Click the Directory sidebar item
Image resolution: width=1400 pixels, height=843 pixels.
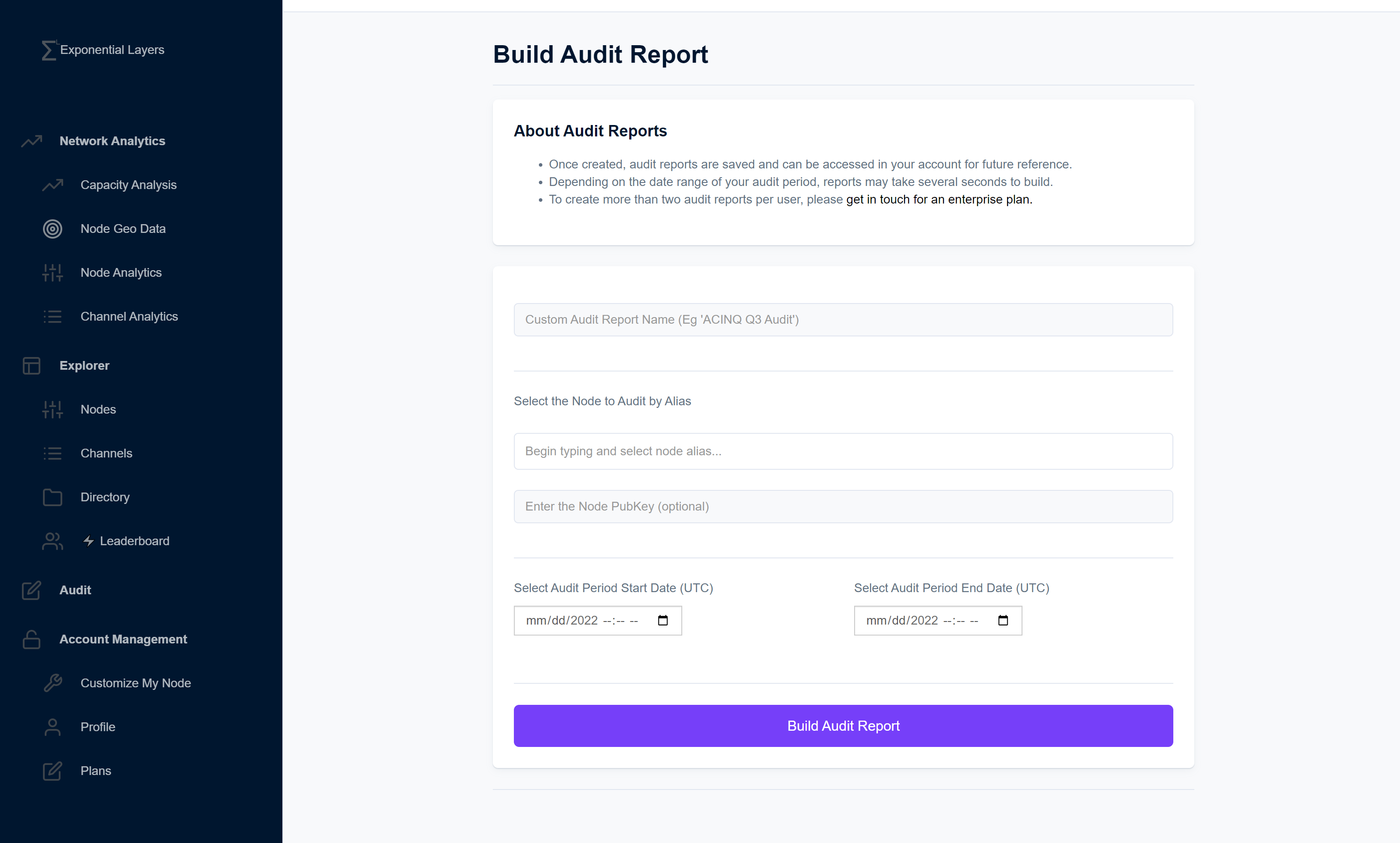click(105, 497)
